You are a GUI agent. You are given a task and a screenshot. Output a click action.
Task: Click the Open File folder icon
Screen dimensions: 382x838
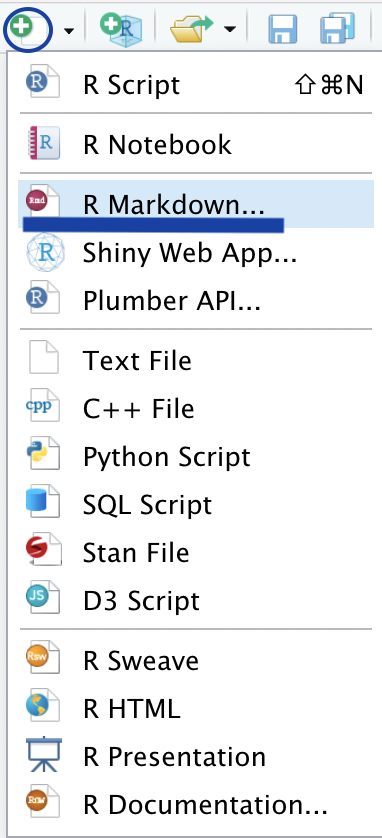point(192,28)
